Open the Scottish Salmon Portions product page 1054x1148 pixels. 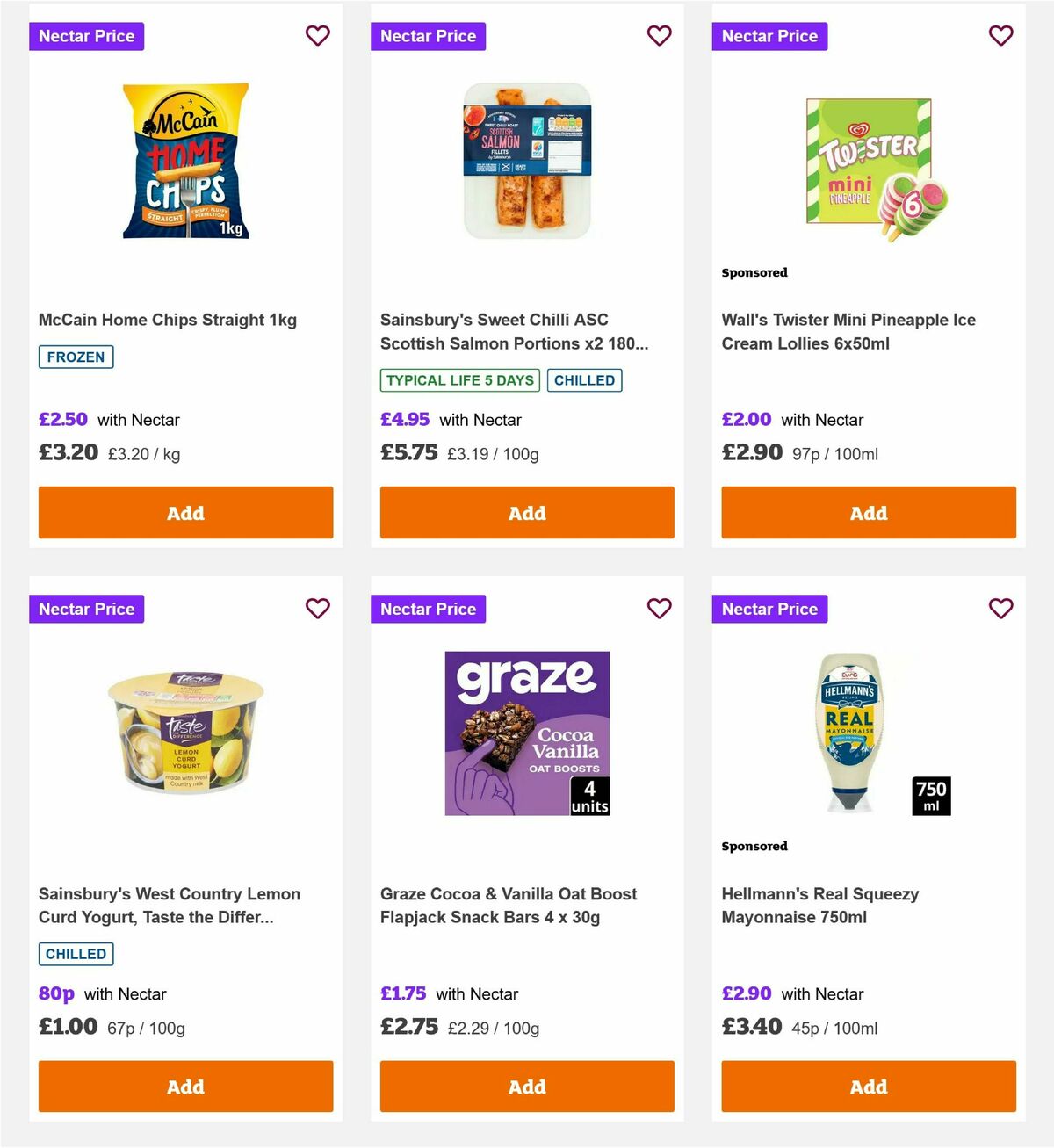[x=514, y=331]
